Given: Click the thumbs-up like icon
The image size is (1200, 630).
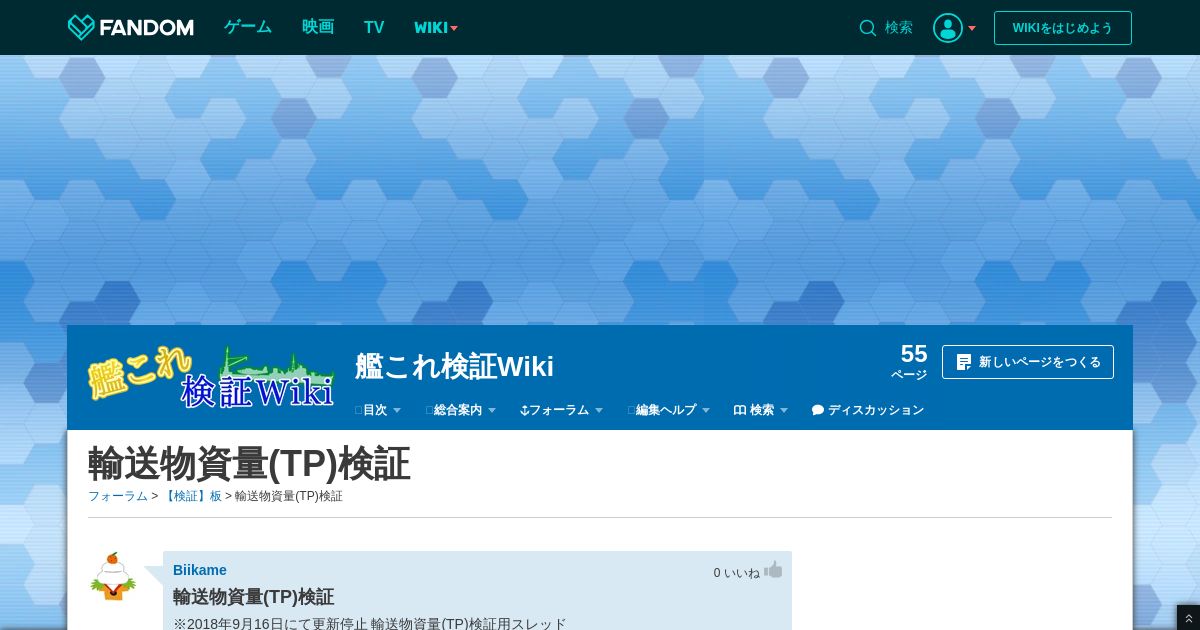Looking at the screenshot, I should coord(773,570).
